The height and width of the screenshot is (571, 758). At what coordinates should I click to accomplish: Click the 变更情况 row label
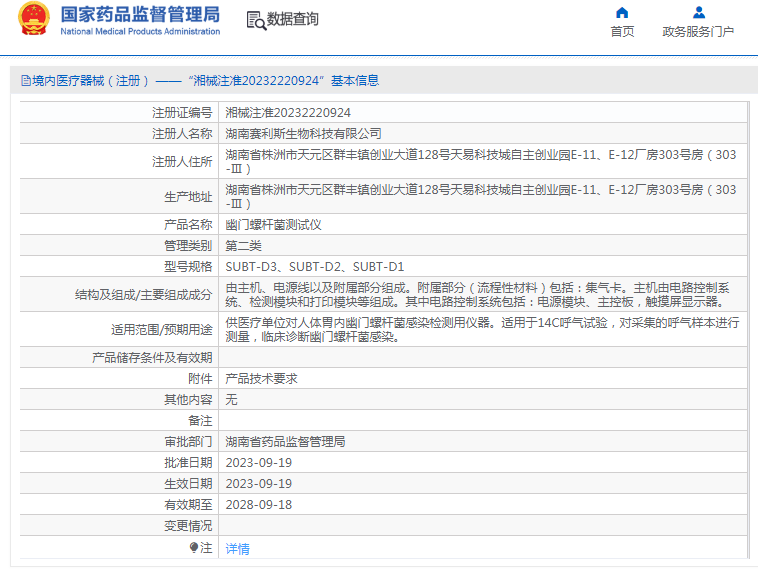tap(189, 526)
